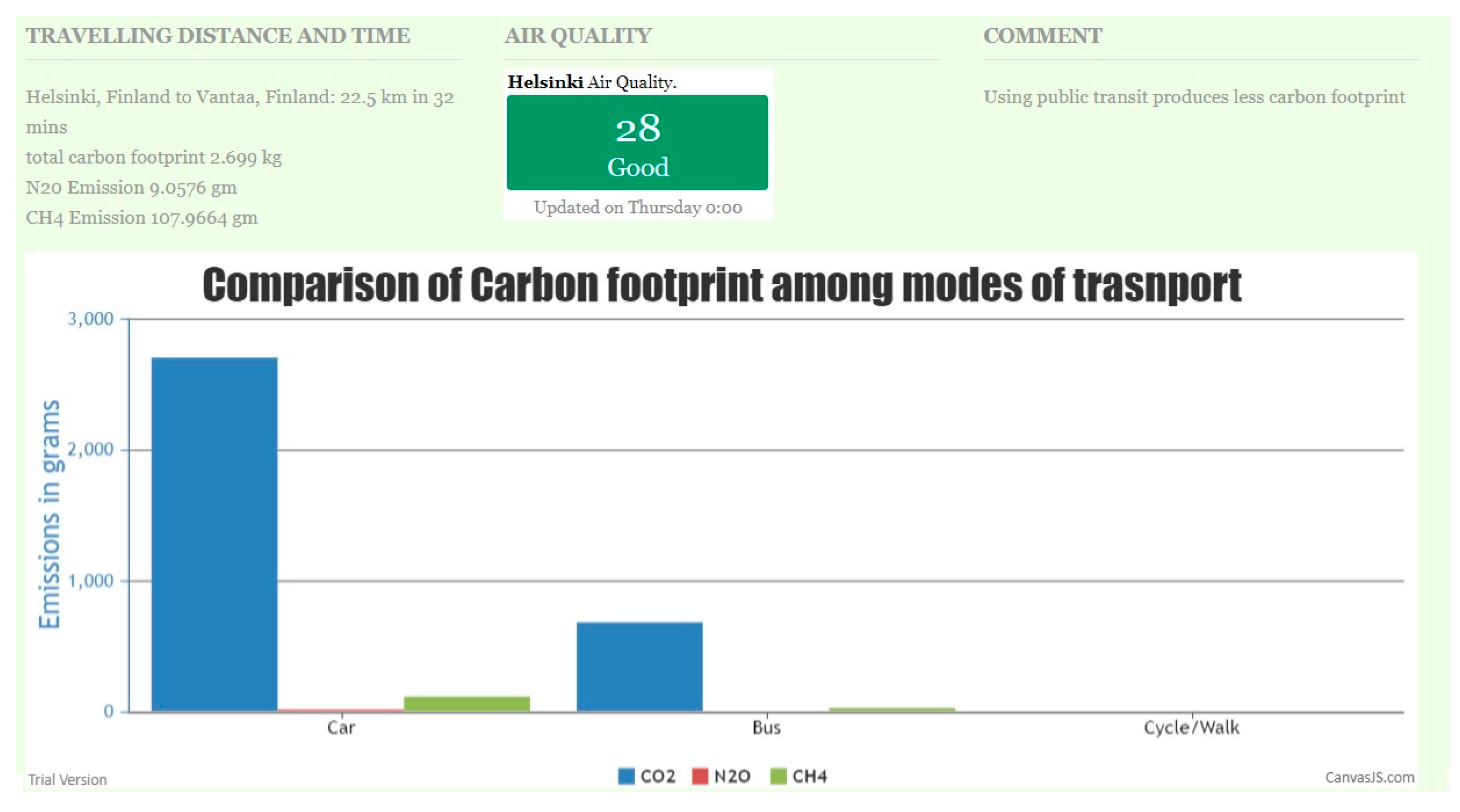Click the Bus axis label

click(766, 727)
